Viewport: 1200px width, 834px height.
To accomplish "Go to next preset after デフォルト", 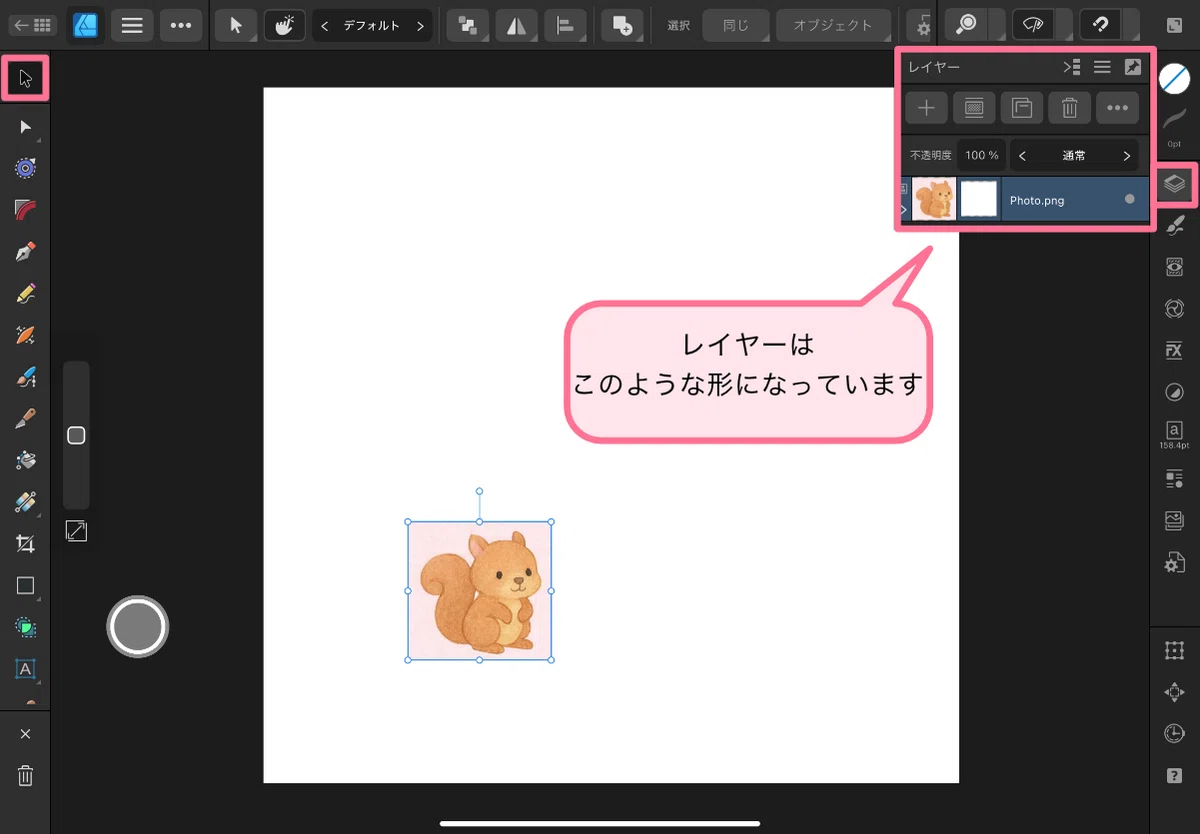I will coord(419,26).
